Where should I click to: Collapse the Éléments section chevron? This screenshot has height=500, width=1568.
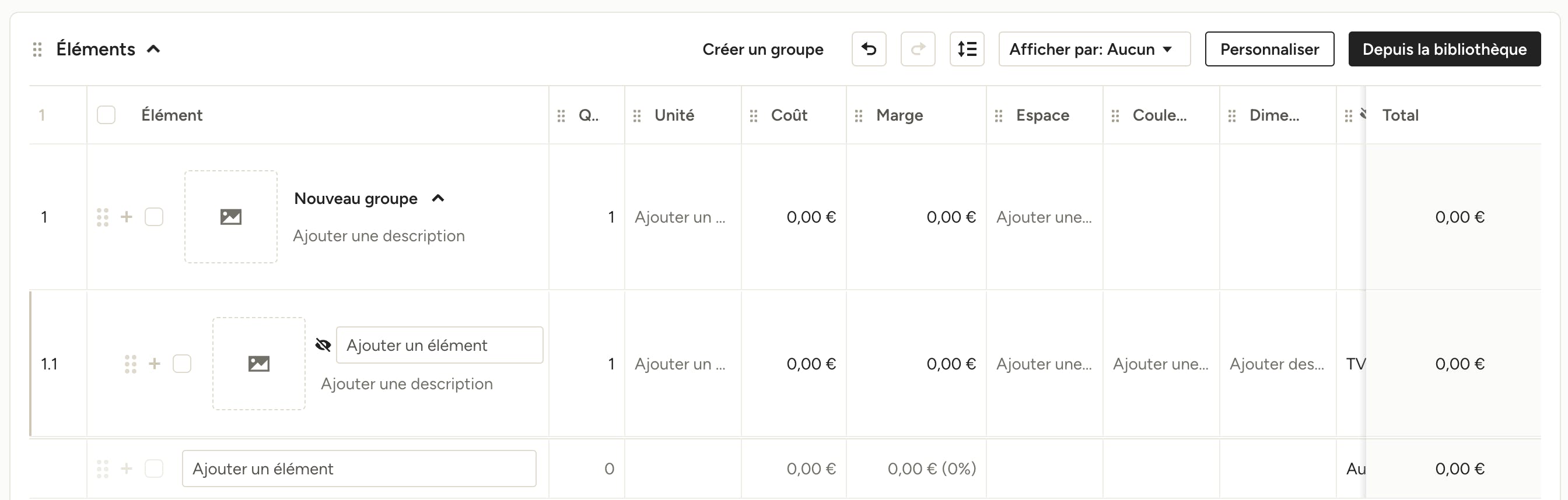(153, 50)
